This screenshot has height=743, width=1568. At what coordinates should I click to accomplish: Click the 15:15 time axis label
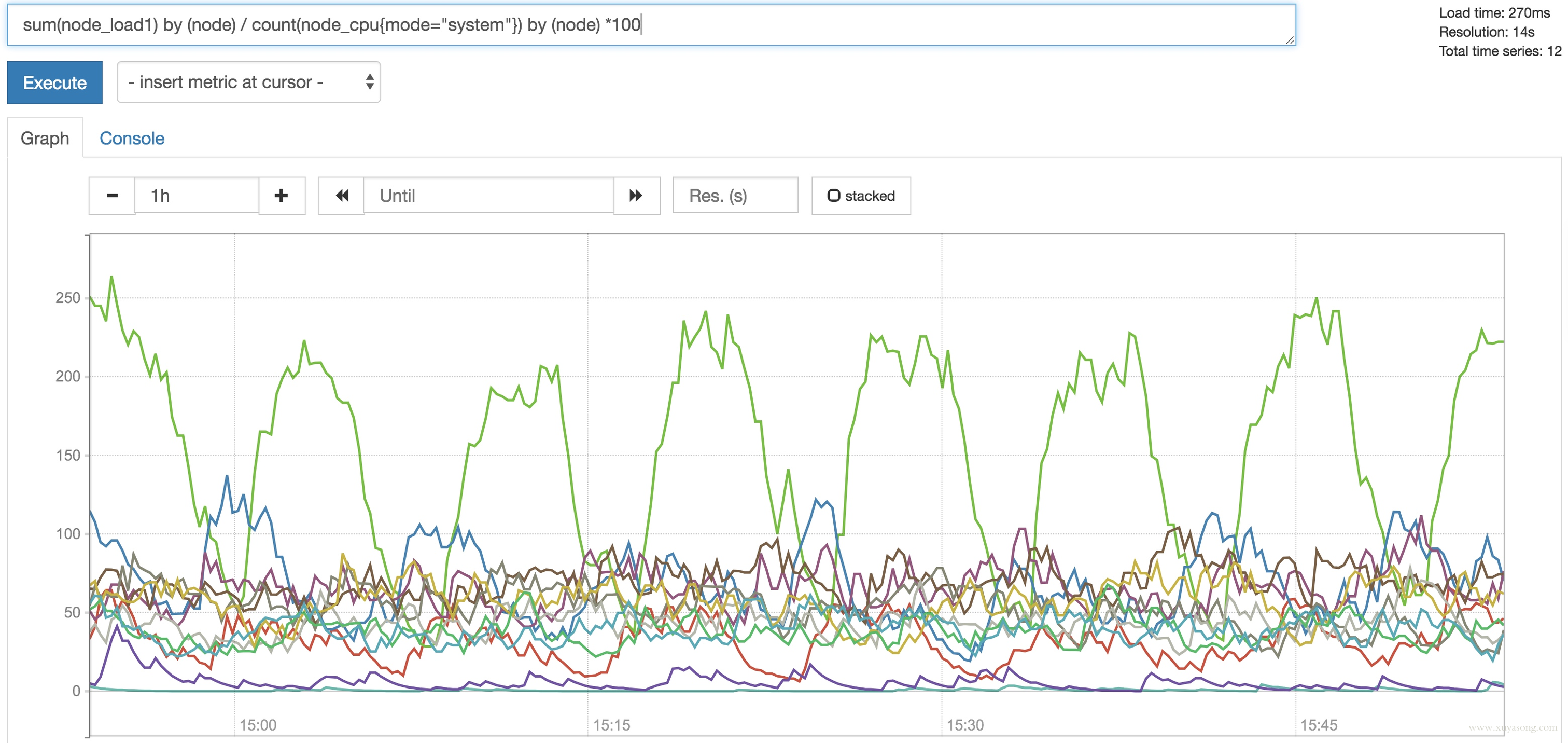pyautogui.click(x=611, y=725)
